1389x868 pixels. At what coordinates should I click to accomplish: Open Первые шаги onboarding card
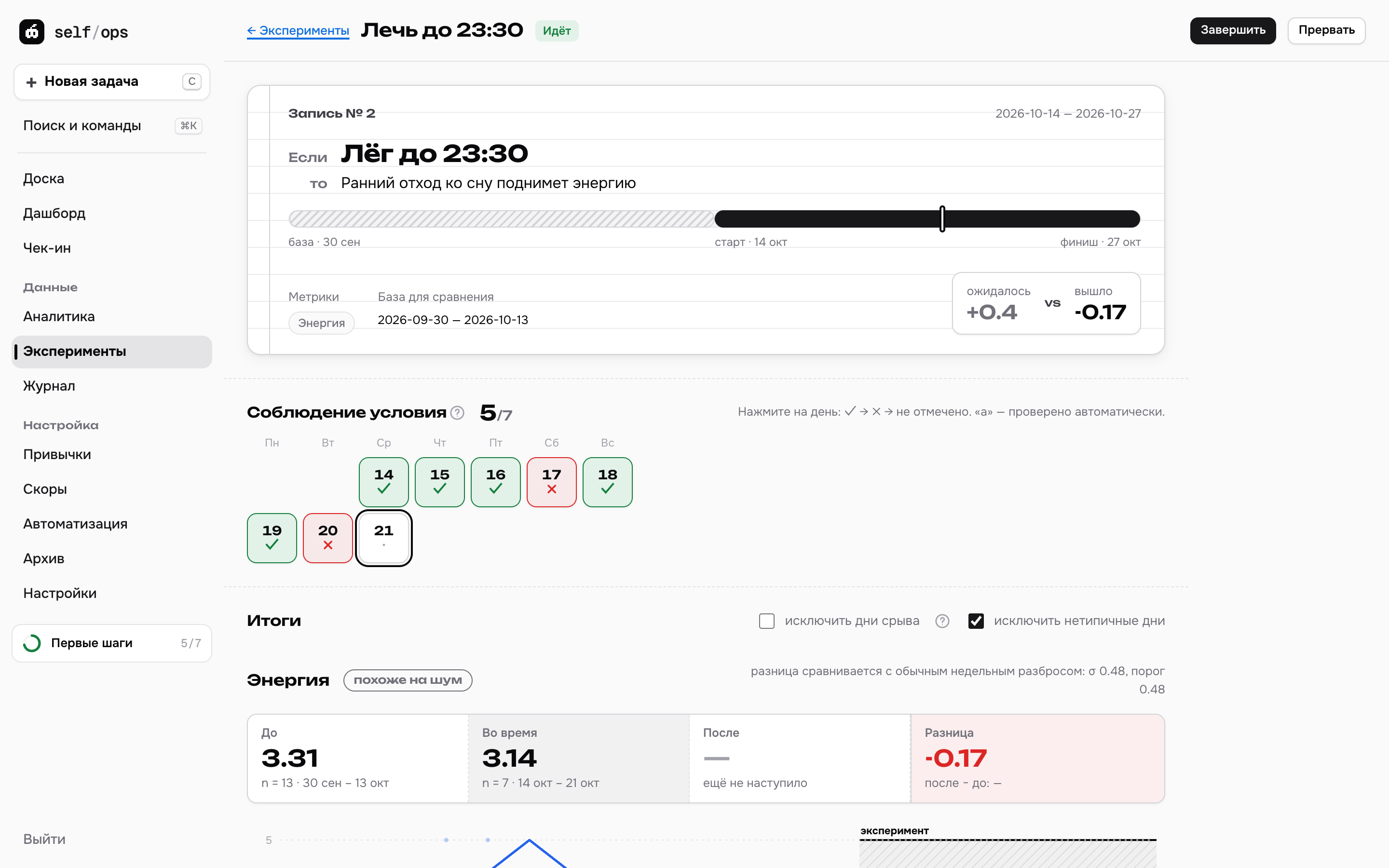[x=112, y=643]
